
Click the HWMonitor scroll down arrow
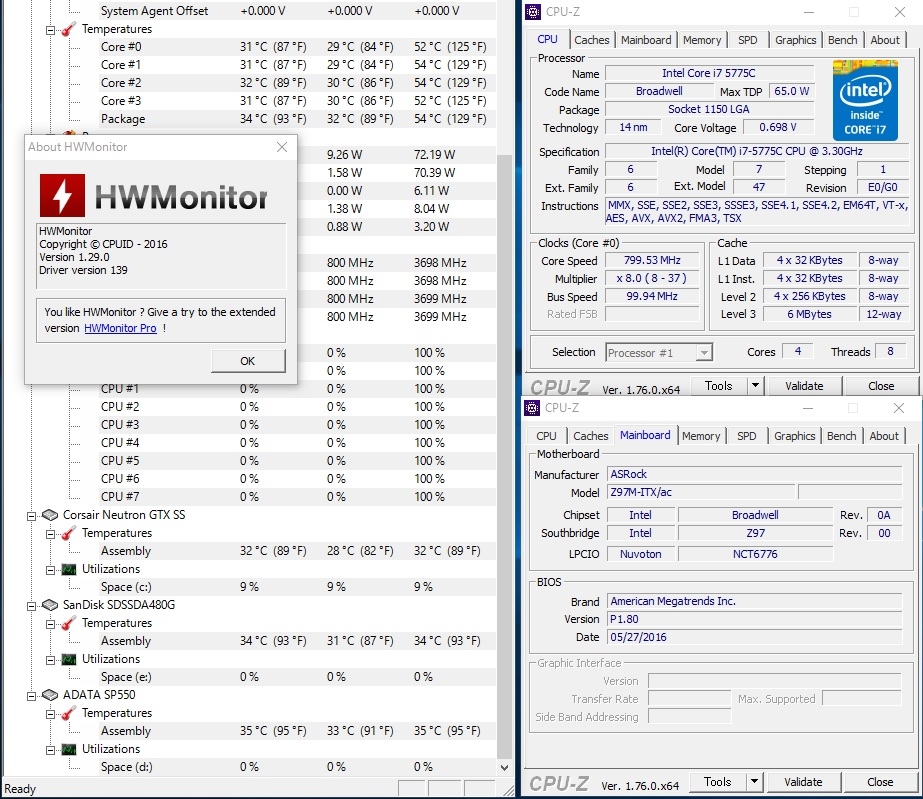[x=504, y=767]
